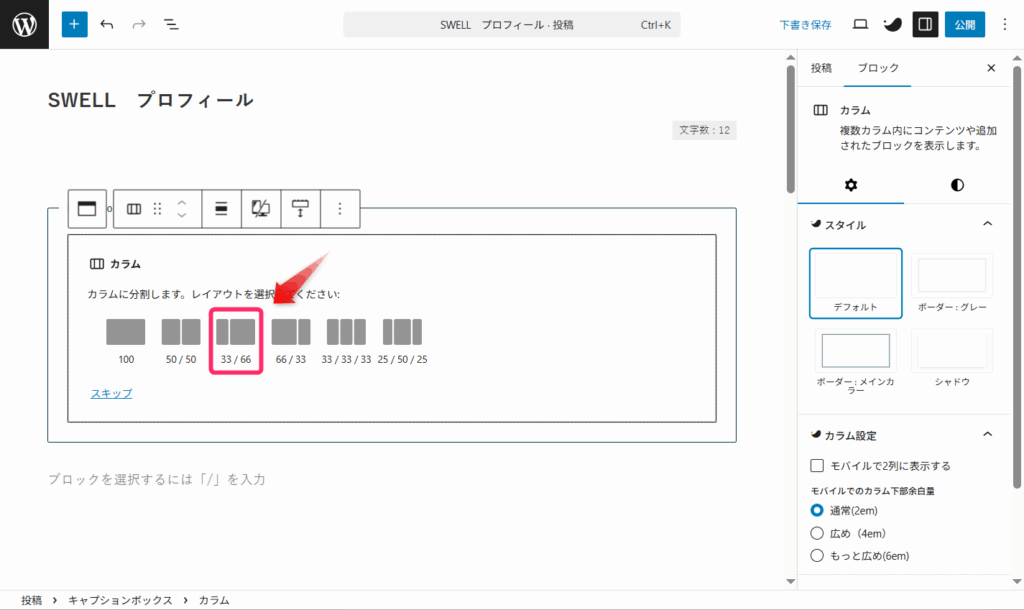Collapse the スタイル panel
The width and height of the screenshot is (1024, 610).
tap(987, 224)
